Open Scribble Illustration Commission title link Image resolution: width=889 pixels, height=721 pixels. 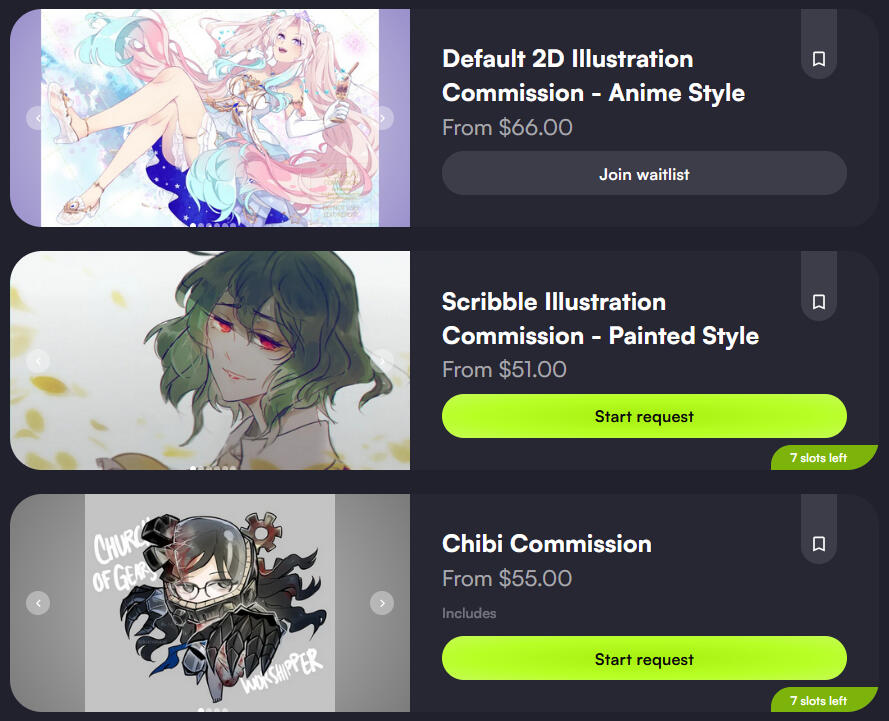pyautogui.click(x=600, y=319)
